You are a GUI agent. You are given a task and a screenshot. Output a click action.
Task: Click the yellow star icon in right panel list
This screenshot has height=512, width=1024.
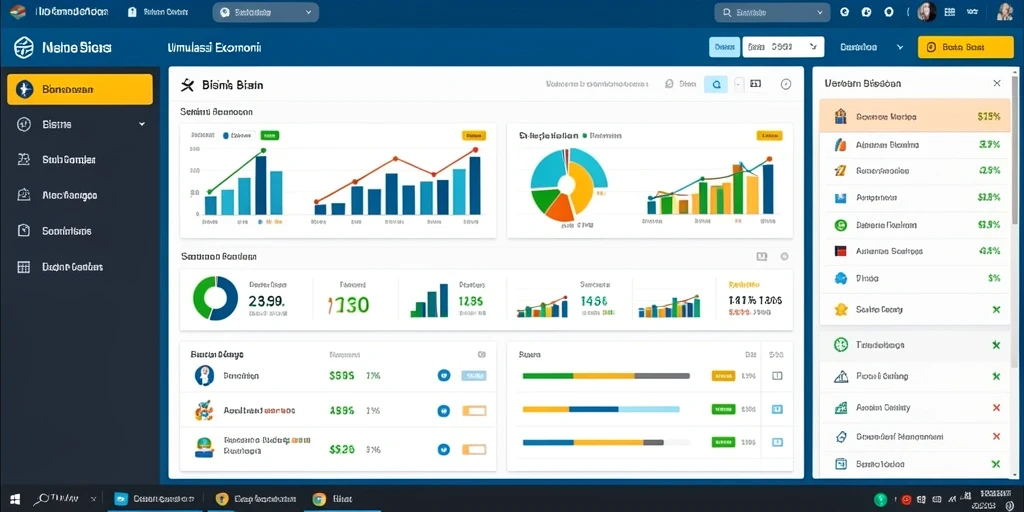click(x=841, y=309)
